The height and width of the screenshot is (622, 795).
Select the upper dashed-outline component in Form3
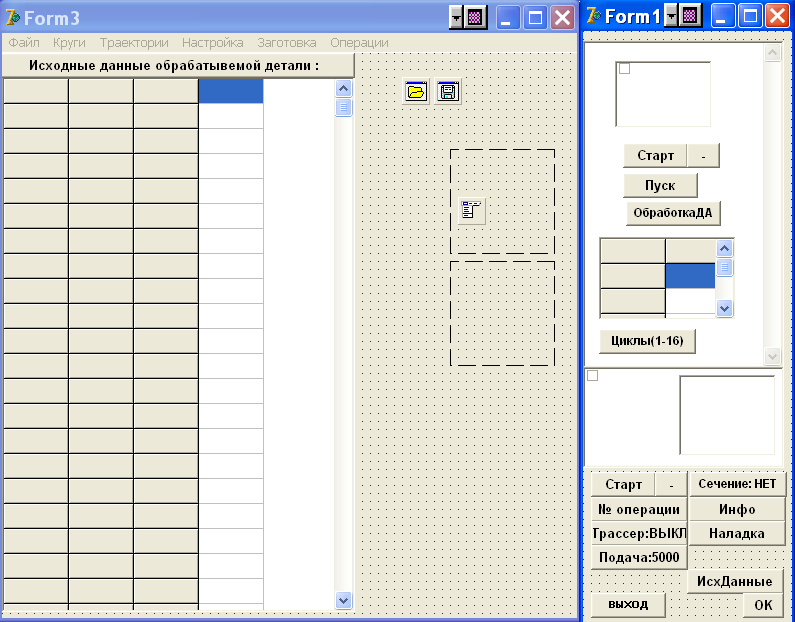pos(502,201)
